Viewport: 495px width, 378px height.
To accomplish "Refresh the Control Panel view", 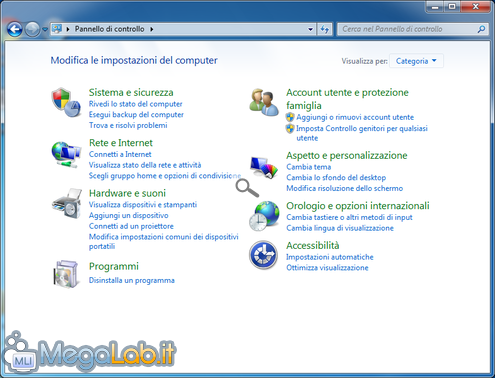I will click(x=325, y=29).
